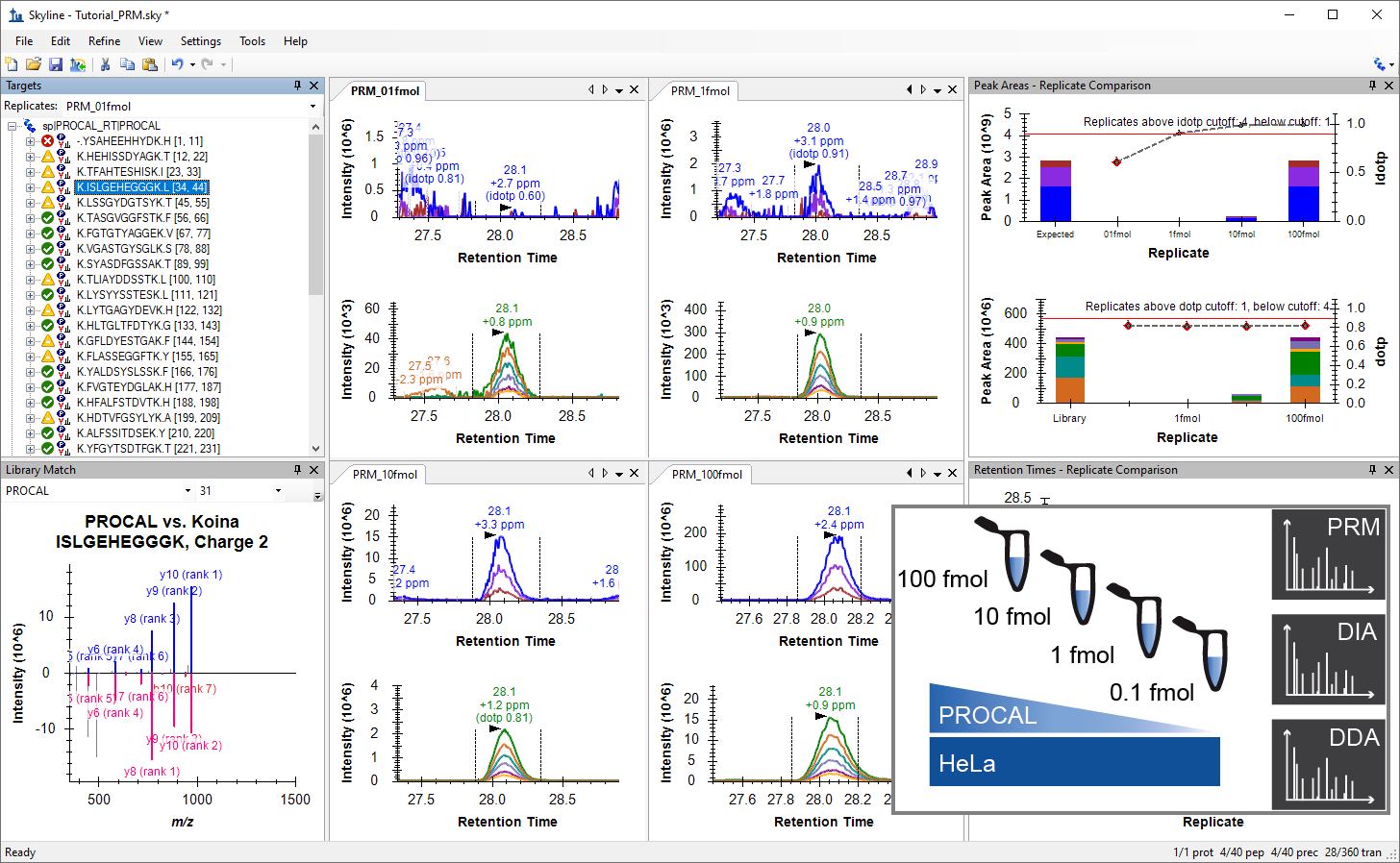Open a file with the folder icon
The width and height of the screenshot is (1400, 863).
coord(33,64)
